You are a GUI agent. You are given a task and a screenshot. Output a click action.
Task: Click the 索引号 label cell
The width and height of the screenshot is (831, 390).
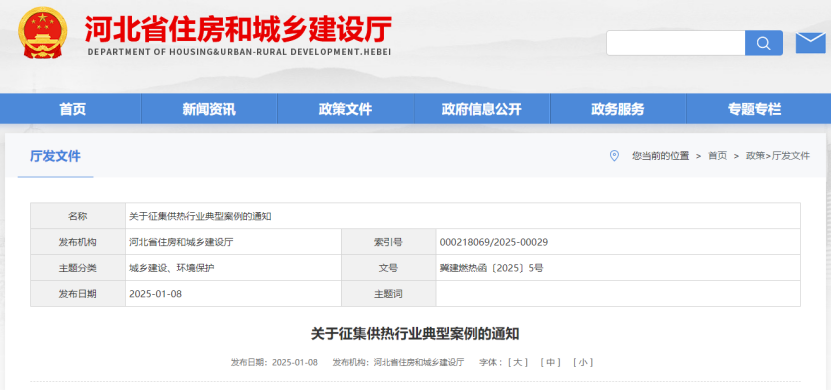tap(388, 242)
